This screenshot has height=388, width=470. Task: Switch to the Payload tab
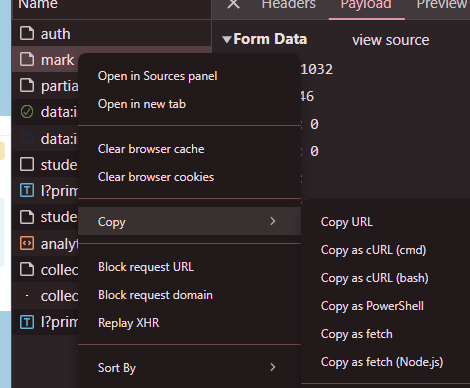(x=366, y=5)
